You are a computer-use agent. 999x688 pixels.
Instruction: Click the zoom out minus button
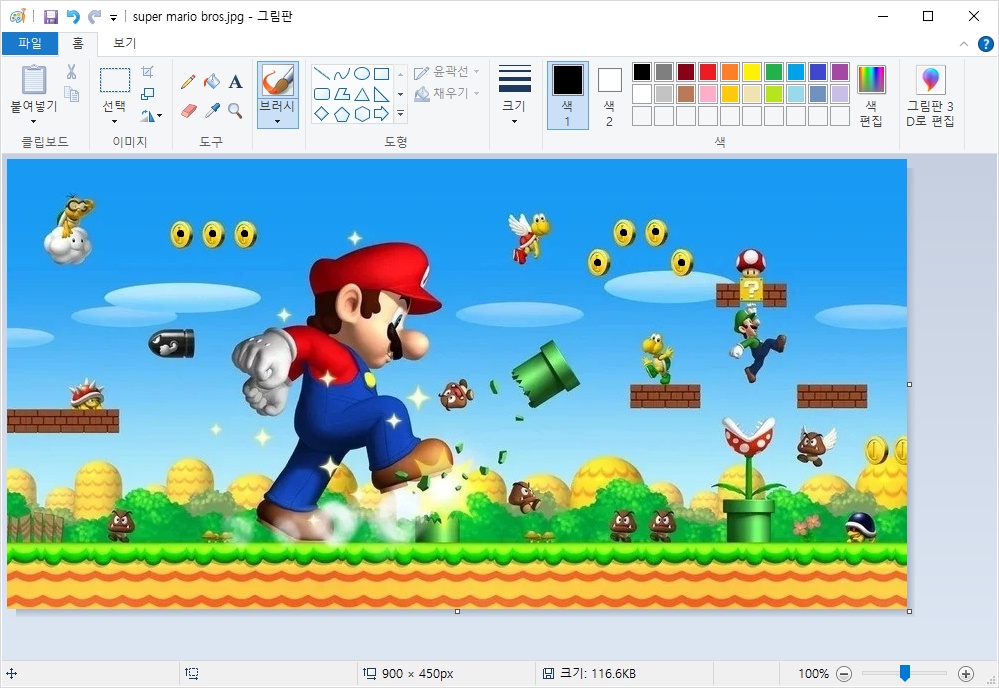[x=844, y=673]
